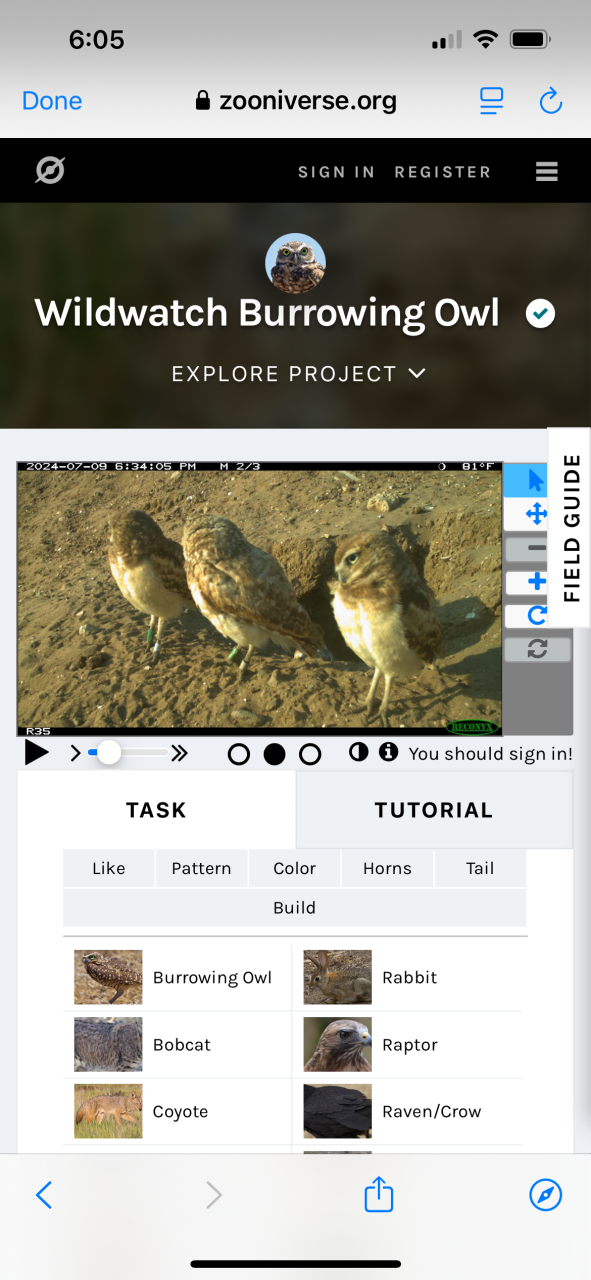Expand the Explore Project dropdown
This screenshot has width=591, height=1280.
299,374
